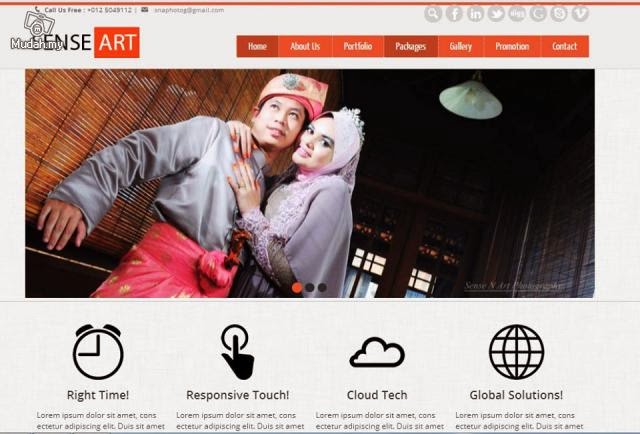Click the Cloud Tech heading
Viewport: 640px width, 434px height.
pos(377,395)
